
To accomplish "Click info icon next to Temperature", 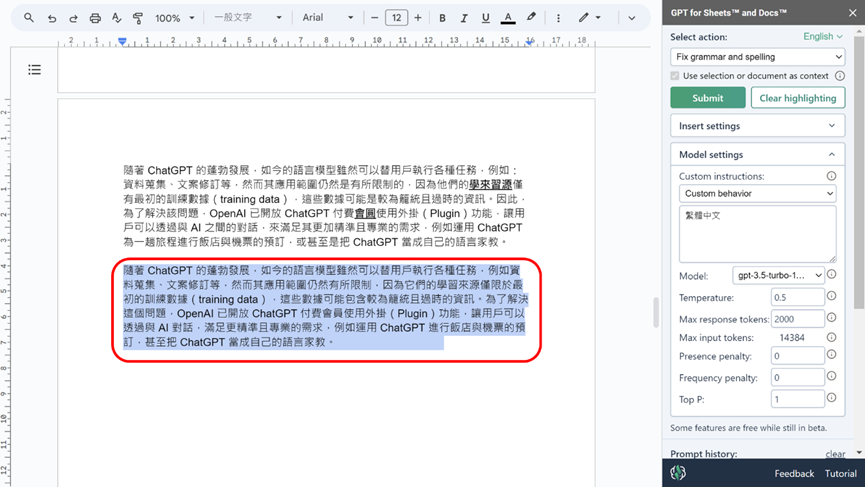I will [x=831, y=296].
